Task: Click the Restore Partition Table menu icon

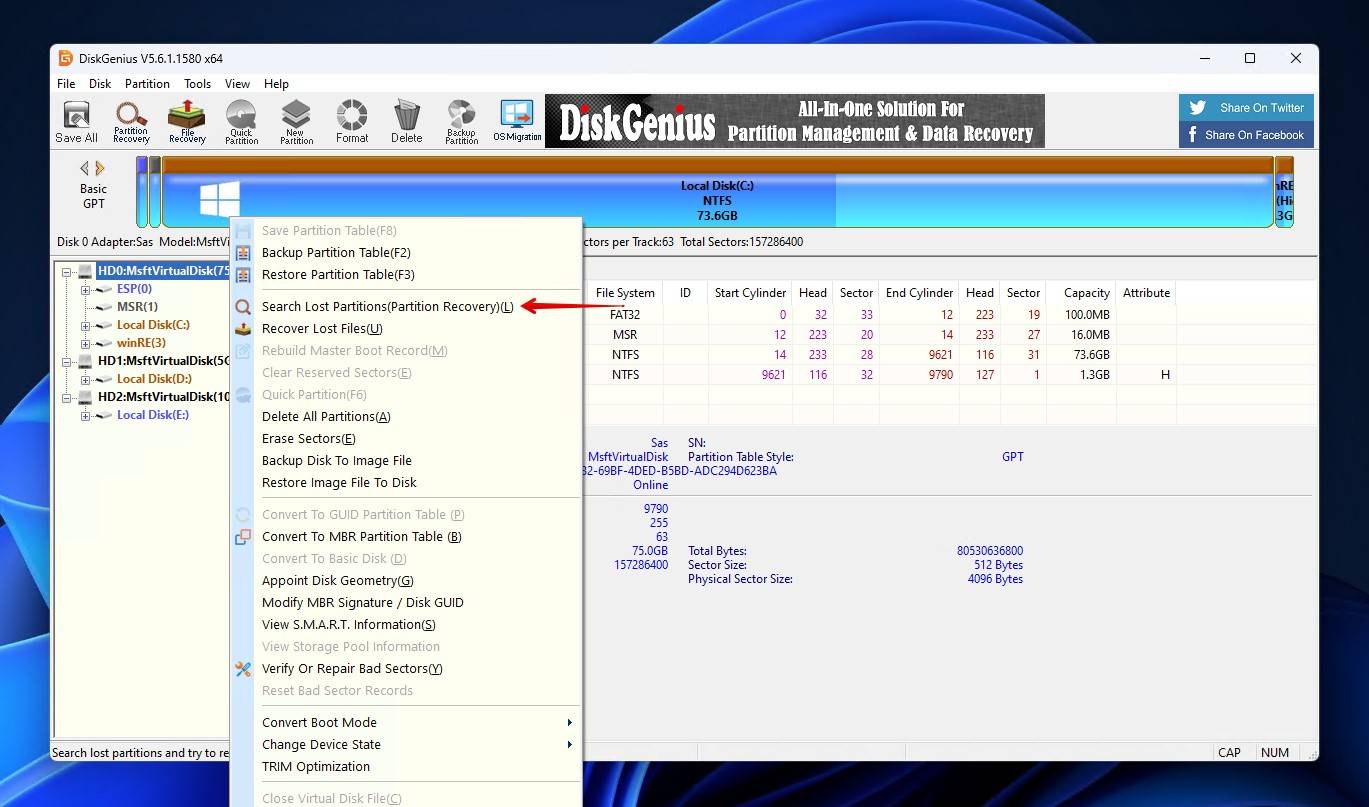Action: click(x=243, y=275)
